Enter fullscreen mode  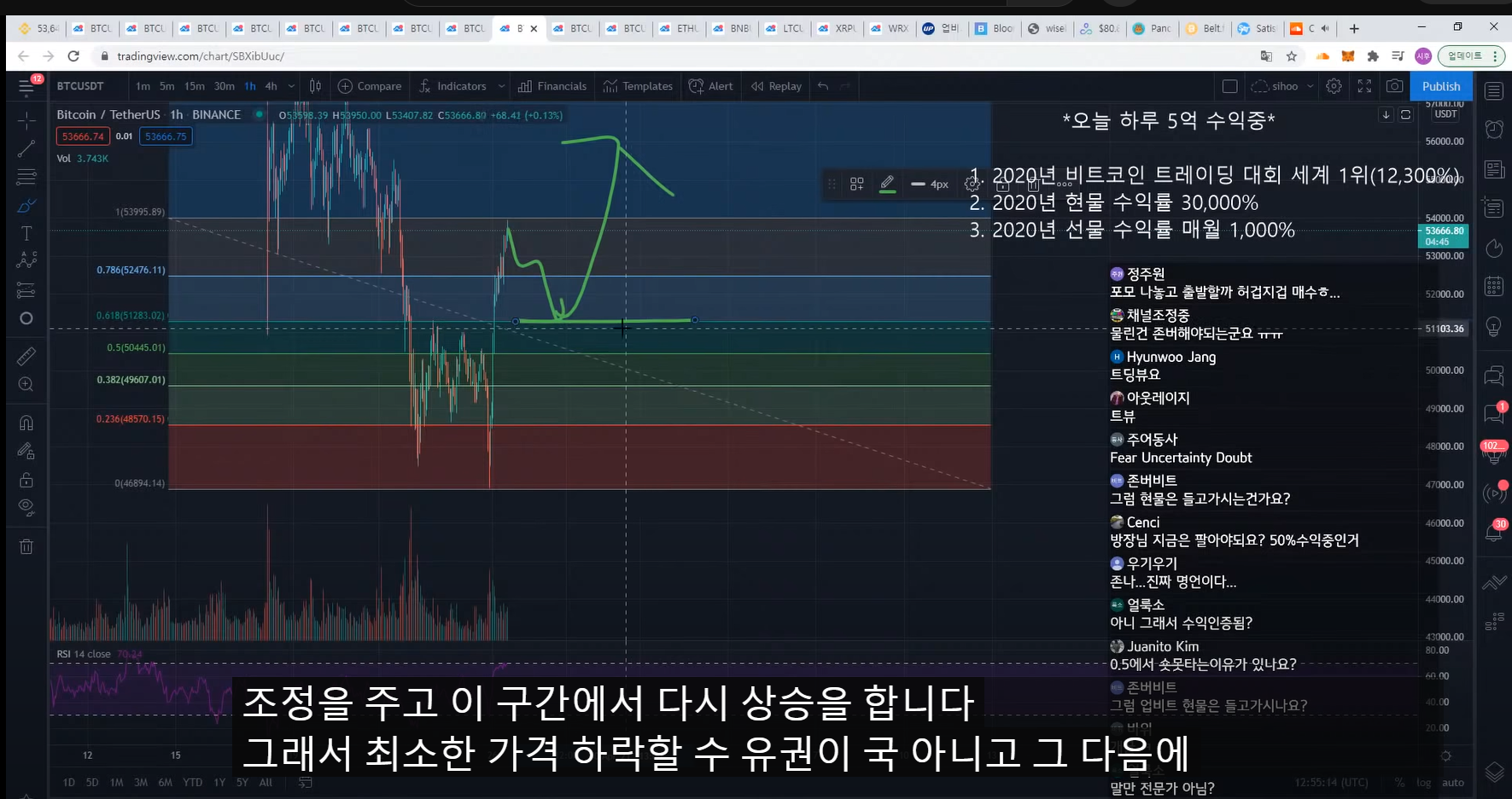point(1364,86)
